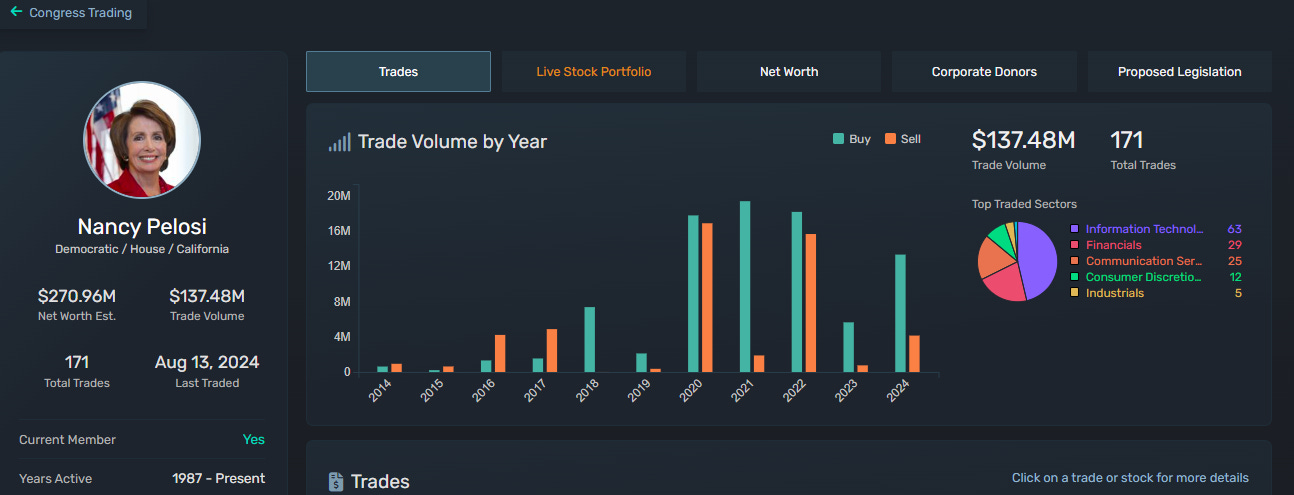
Task: Open the Net Worth tab
Action: (x=789, y=72)
